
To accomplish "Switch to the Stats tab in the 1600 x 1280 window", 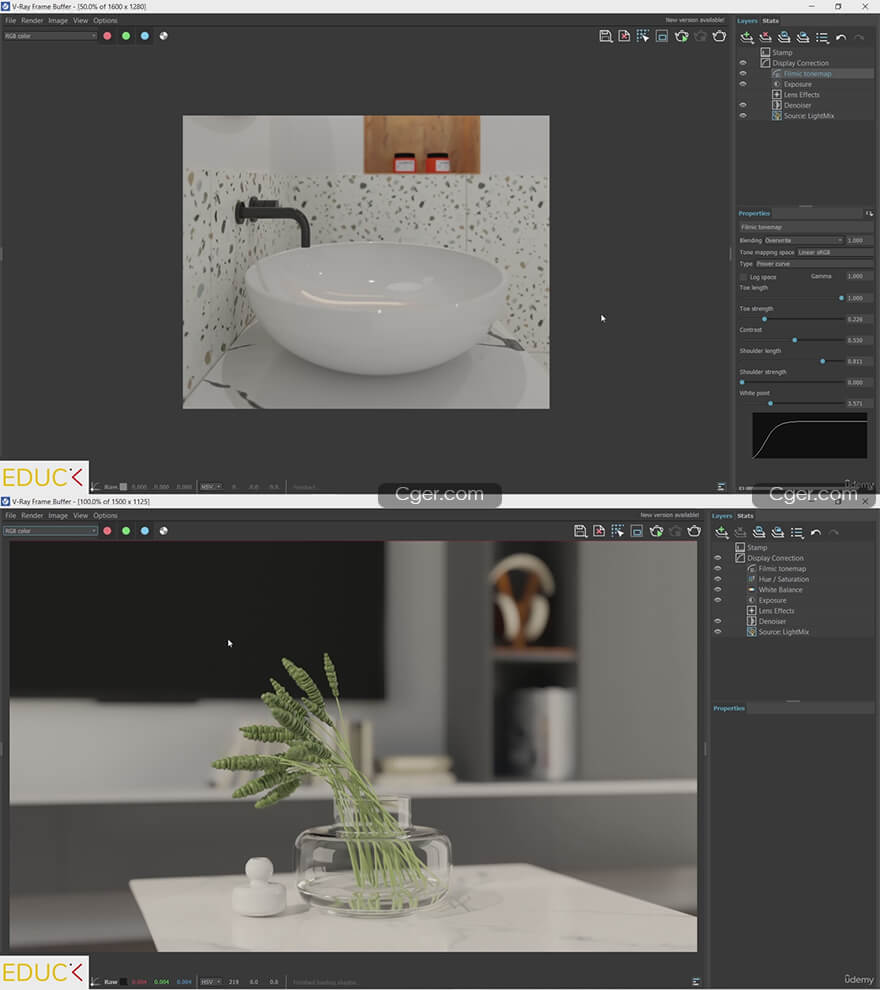I will pyautogui.click(x=770, y=21).
